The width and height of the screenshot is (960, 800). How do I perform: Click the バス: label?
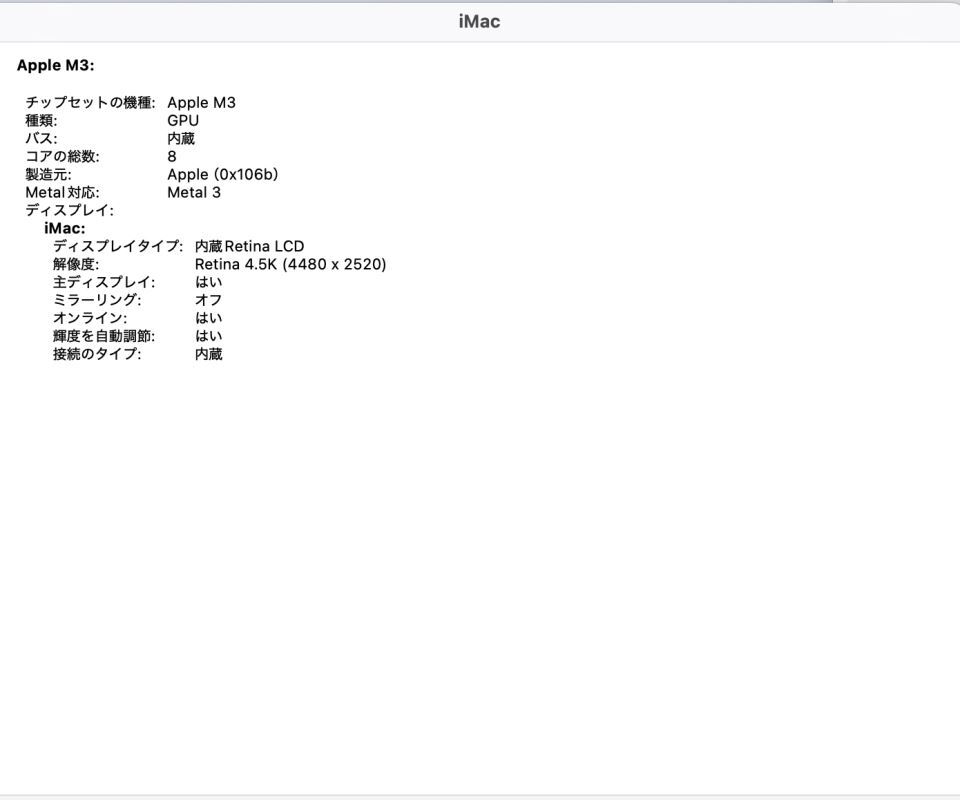pyautogui.click(x=41, y=138)
